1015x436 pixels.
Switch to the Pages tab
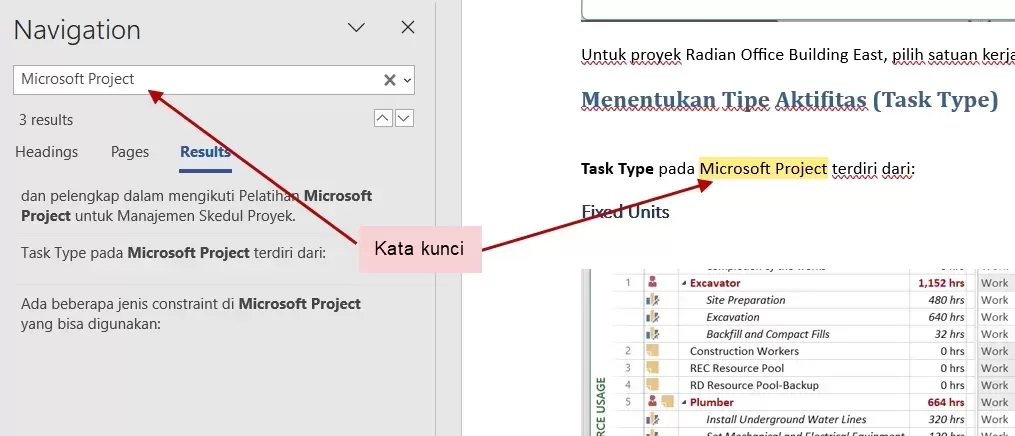coord(130,152)
